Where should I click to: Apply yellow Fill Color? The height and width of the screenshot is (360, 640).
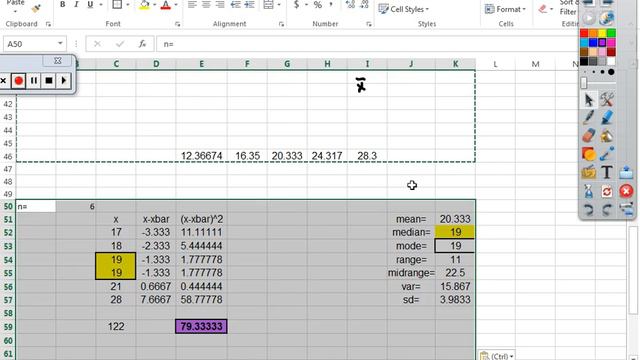coord(144,4)
